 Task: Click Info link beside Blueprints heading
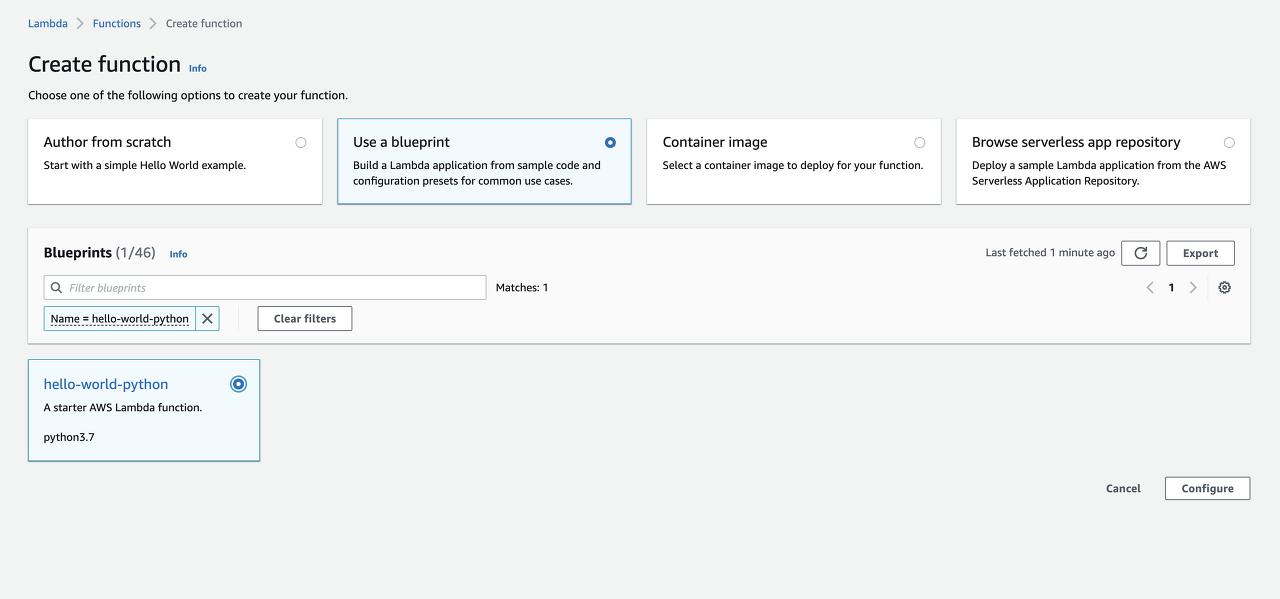178,254
